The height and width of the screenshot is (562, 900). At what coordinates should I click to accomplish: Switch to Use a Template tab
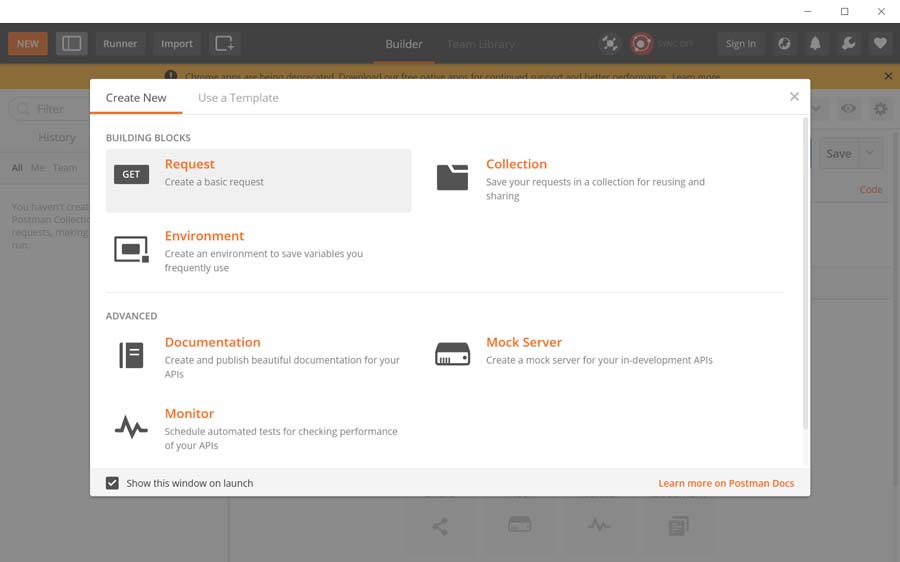point(238,98)
